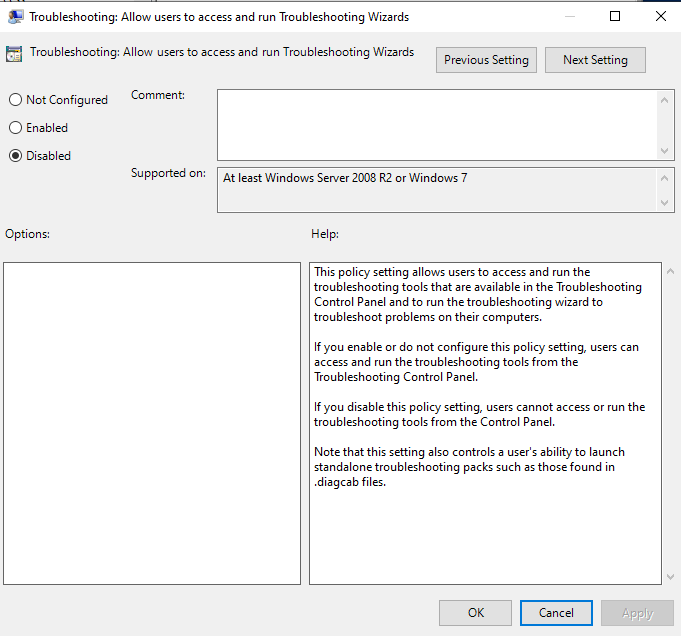Maximize the policy dialog window

pyautogui.click(x=615, y=17)
